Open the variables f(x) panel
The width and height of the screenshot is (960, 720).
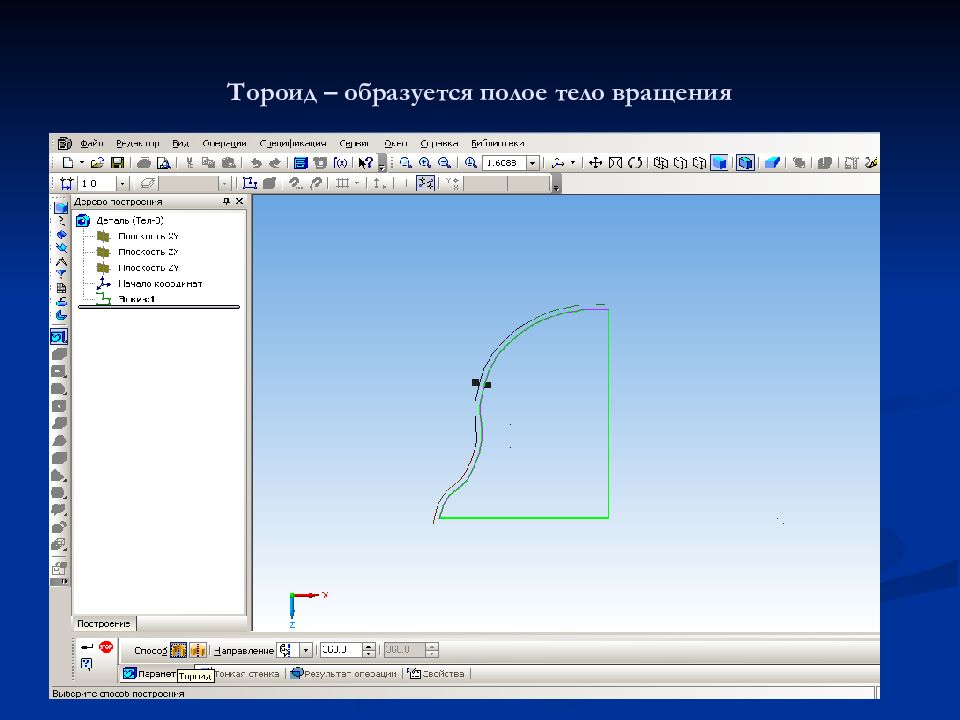(340, 163)
